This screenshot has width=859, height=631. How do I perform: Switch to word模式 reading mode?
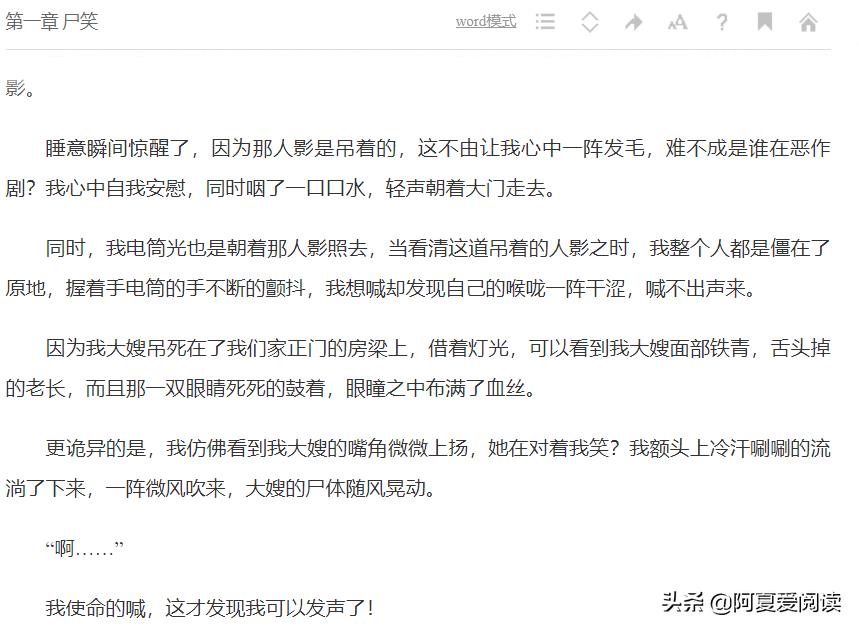[x=486, y=21]
